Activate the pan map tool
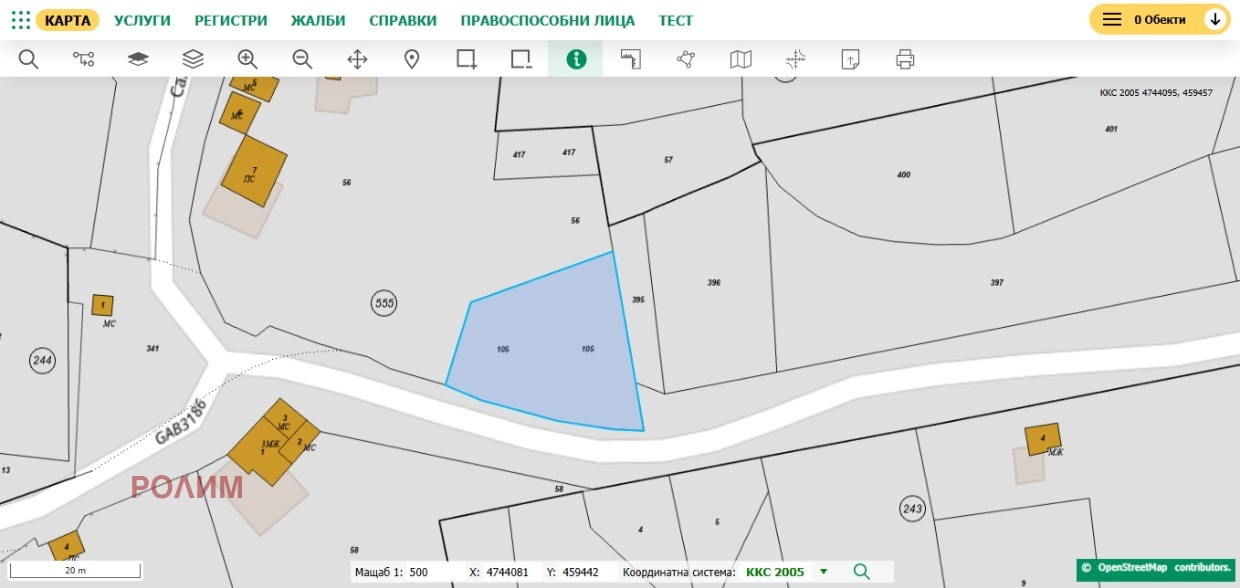Viewport: 1240px width, 588px height. click(357, 59)
